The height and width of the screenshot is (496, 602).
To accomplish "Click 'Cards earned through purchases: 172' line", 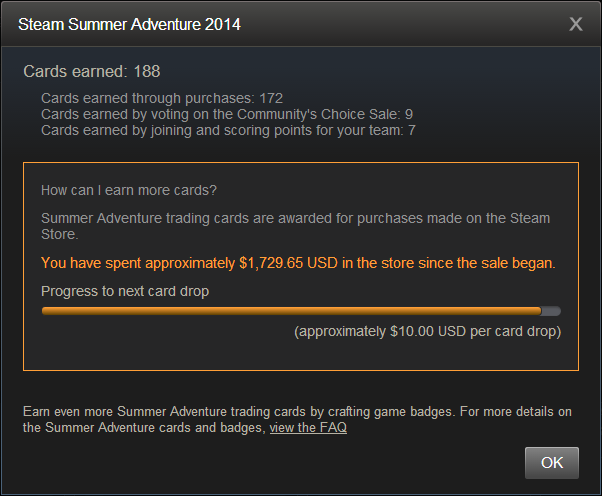I will coord(162,98).
